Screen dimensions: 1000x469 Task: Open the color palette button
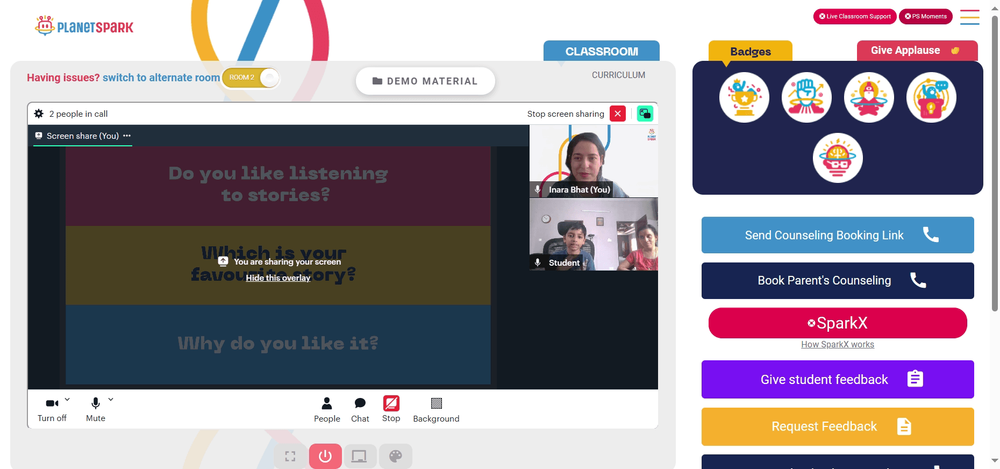pyautogui.click(x=395, y=456)
